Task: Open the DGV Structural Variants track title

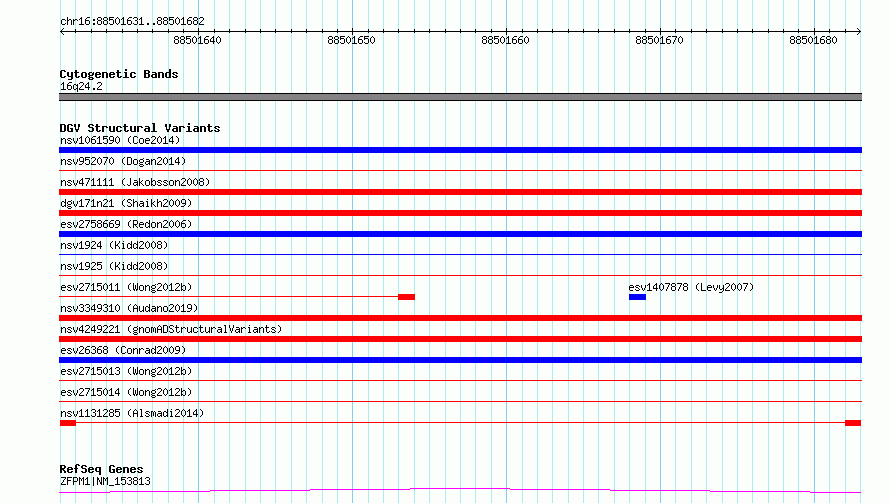Action: click(140, 128)
